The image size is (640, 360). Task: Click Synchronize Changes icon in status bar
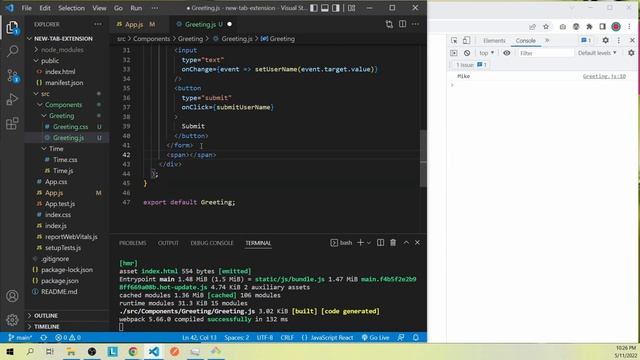44,338
